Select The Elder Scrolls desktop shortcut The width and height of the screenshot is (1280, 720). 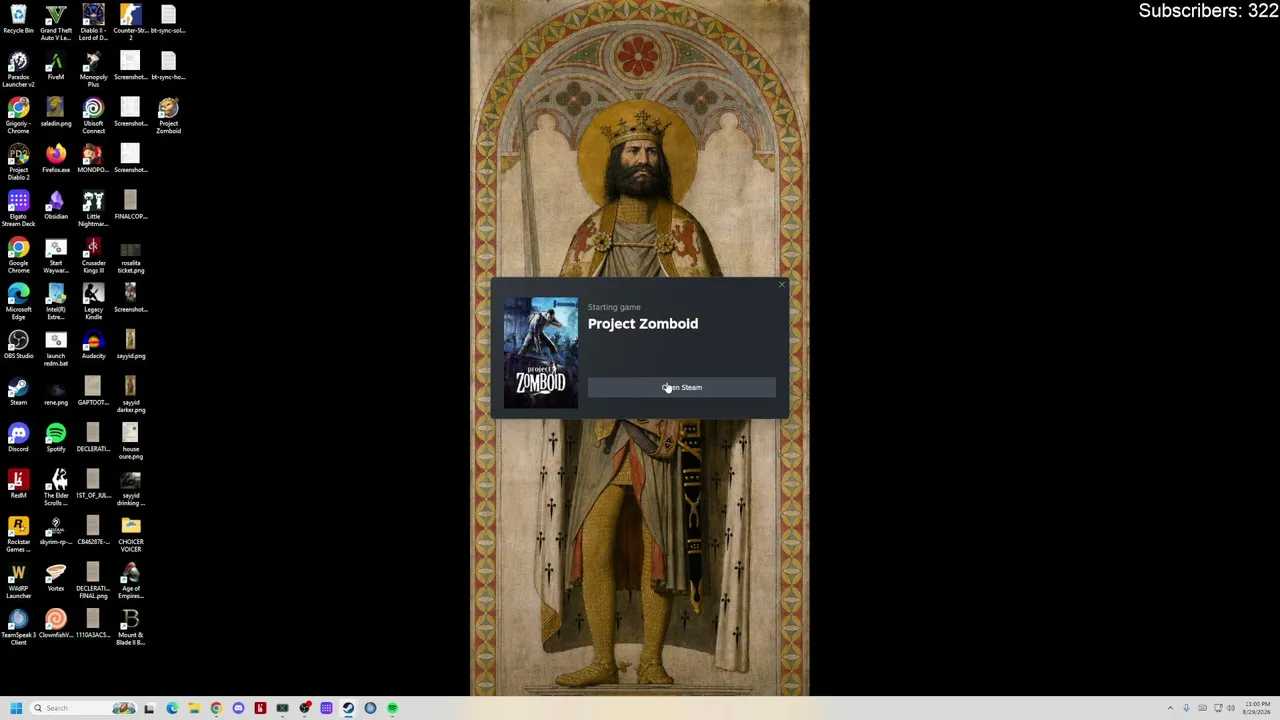[x=56, y=488]
